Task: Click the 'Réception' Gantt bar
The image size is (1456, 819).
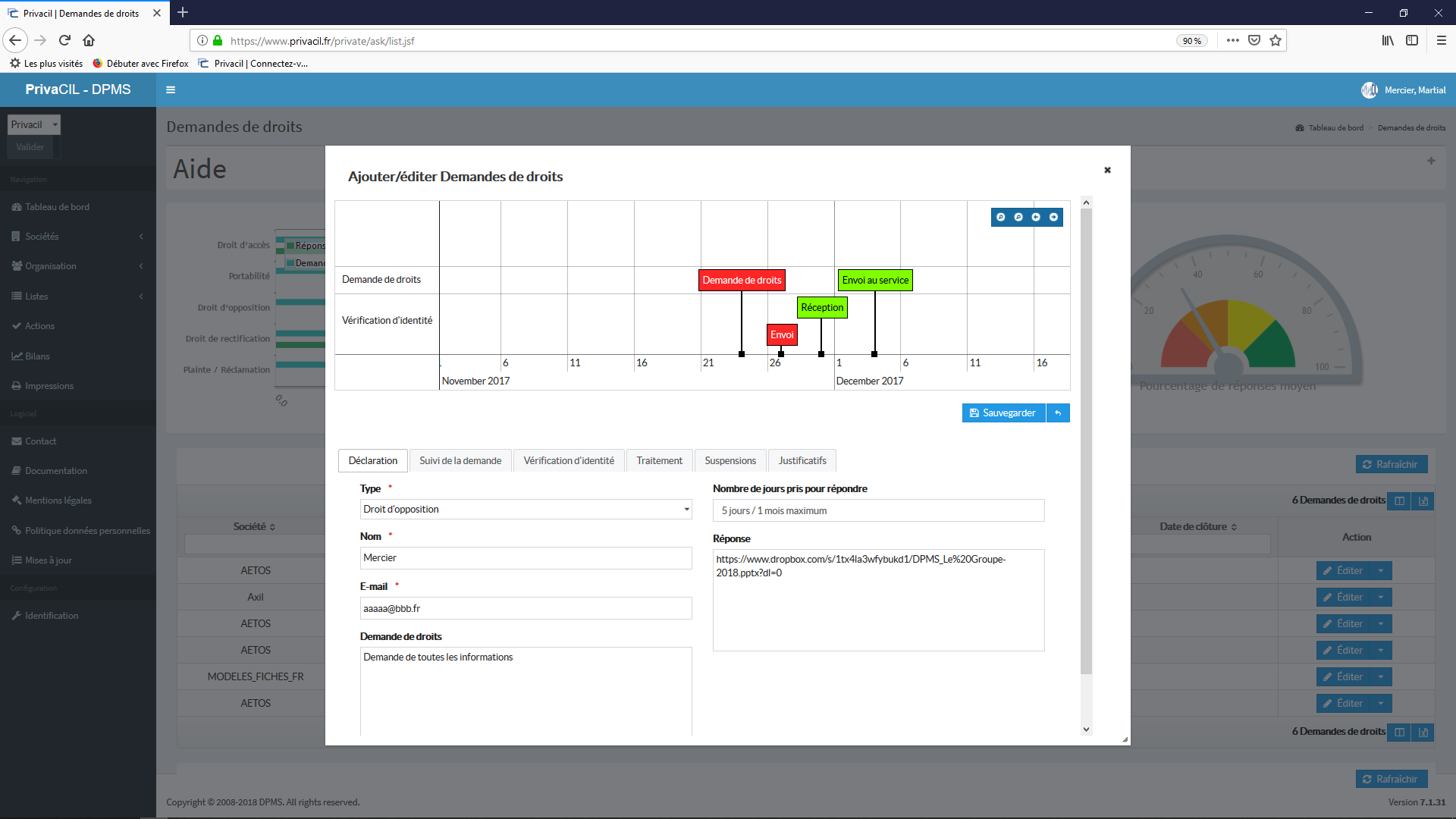Action: (821, 307)
